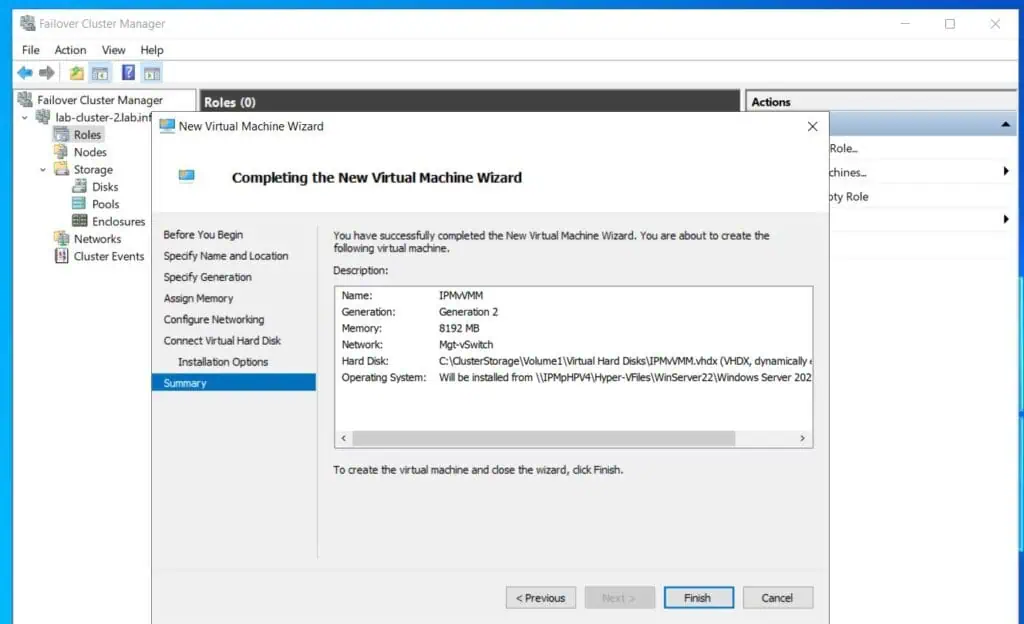Image resolution: width=1024 pixels, height=624 pixels.
Task: Click the Roles (0) pane header
Action: pos(470,102)
